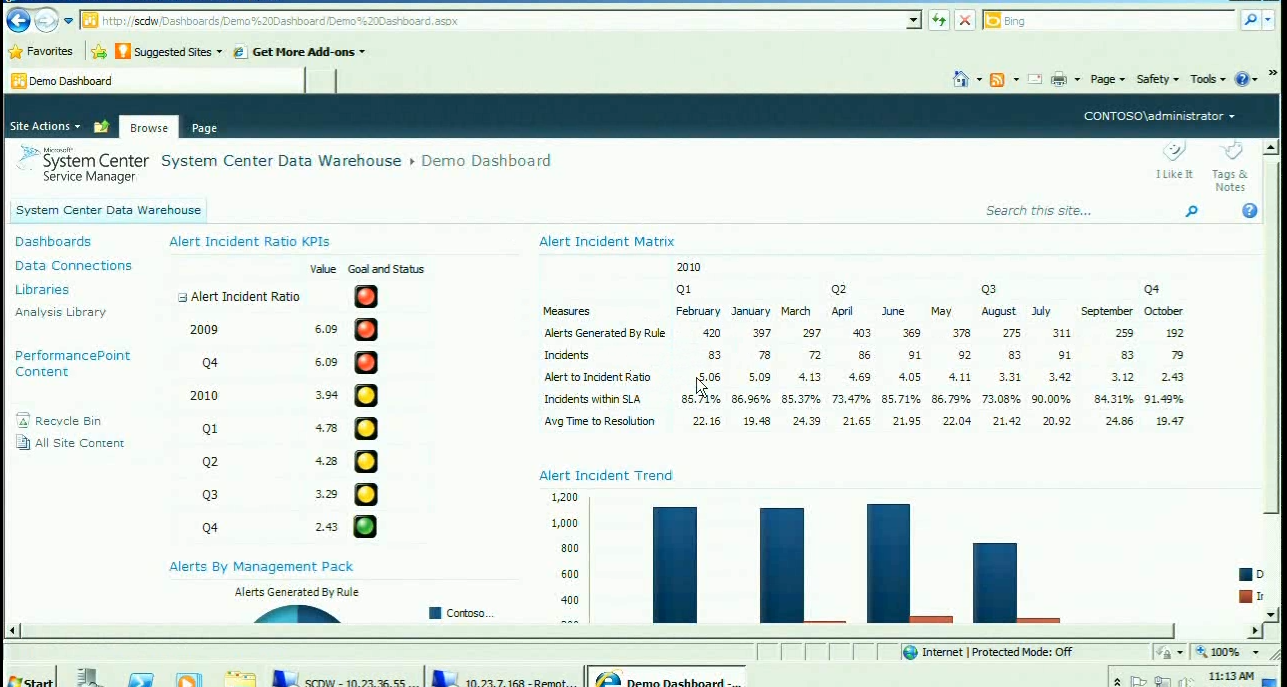Click the Recycle Bin icon in sidebar
The width and height of the screenshot is (1287, 687).
click(x=23, y=421)
